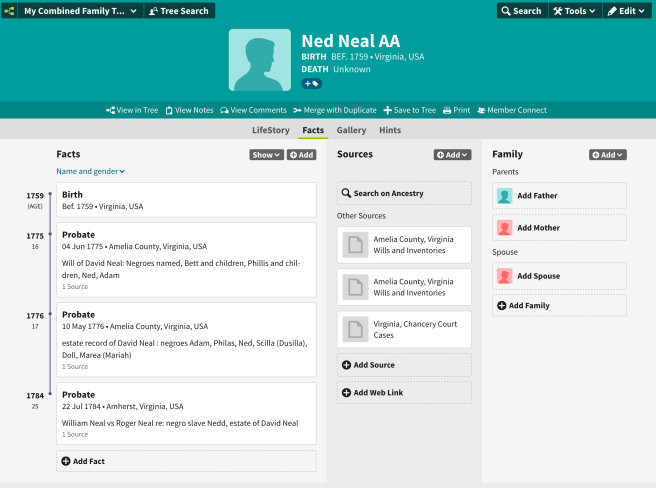656x488 pixels.
Task: Open the 1776 Probate fact
Action: [x=187, y=340]
